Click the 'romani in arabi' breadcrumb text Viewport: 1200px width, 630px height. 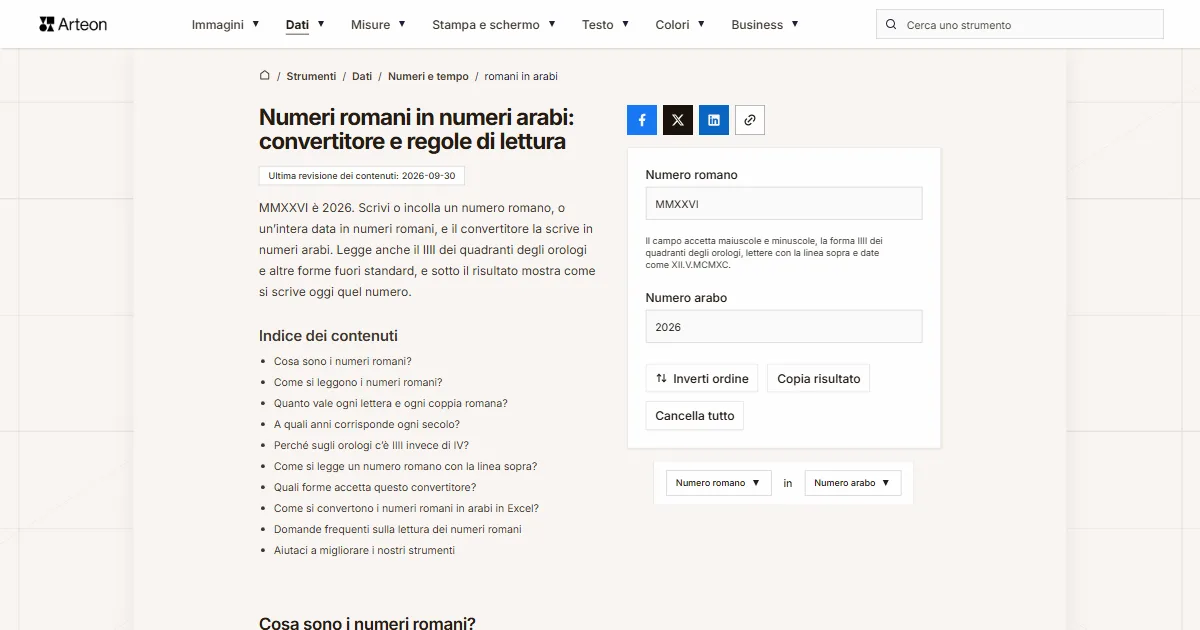coord(521,76)
